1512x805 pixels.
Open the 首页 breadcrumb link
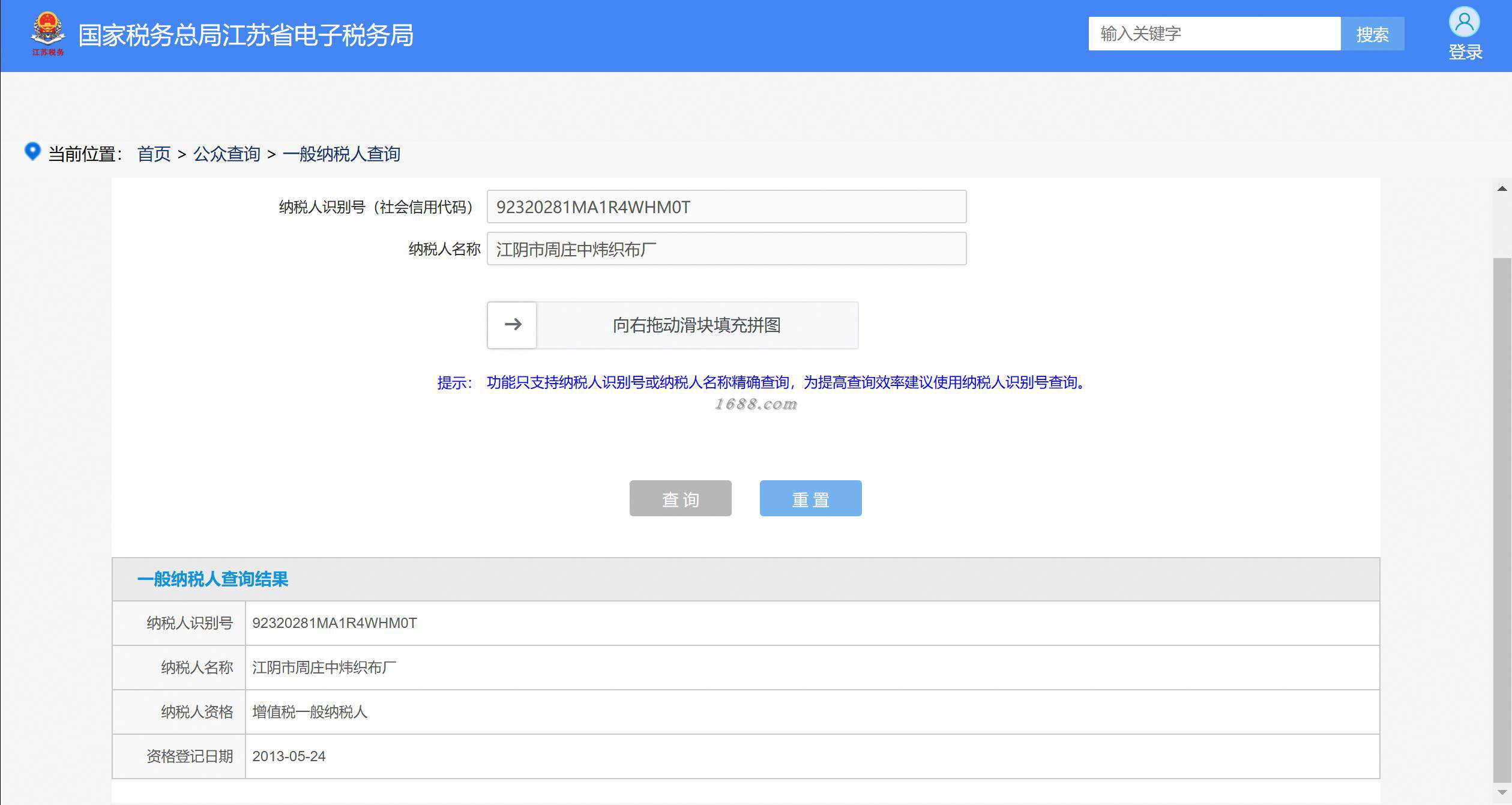point(154,154)
